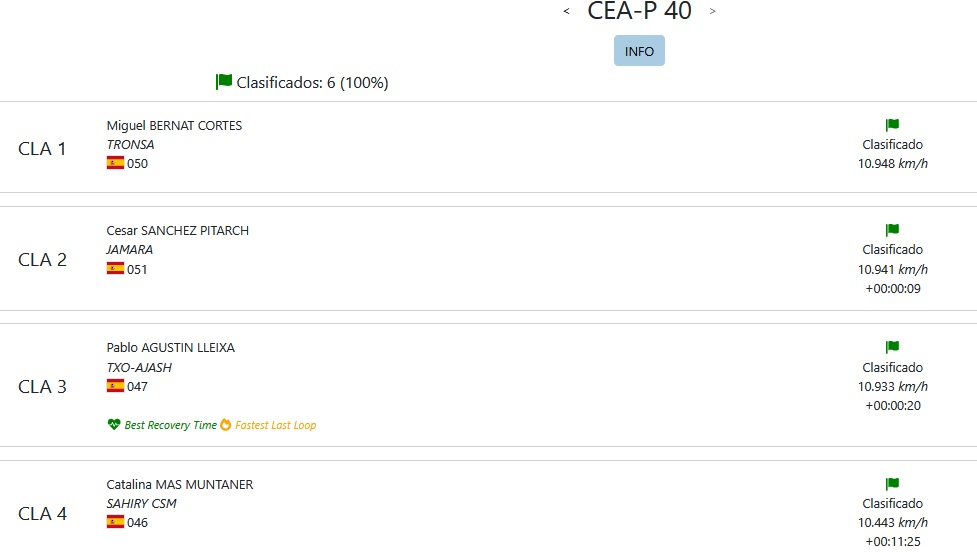Click Spain flag next to number 047

(x=115, y=386)
